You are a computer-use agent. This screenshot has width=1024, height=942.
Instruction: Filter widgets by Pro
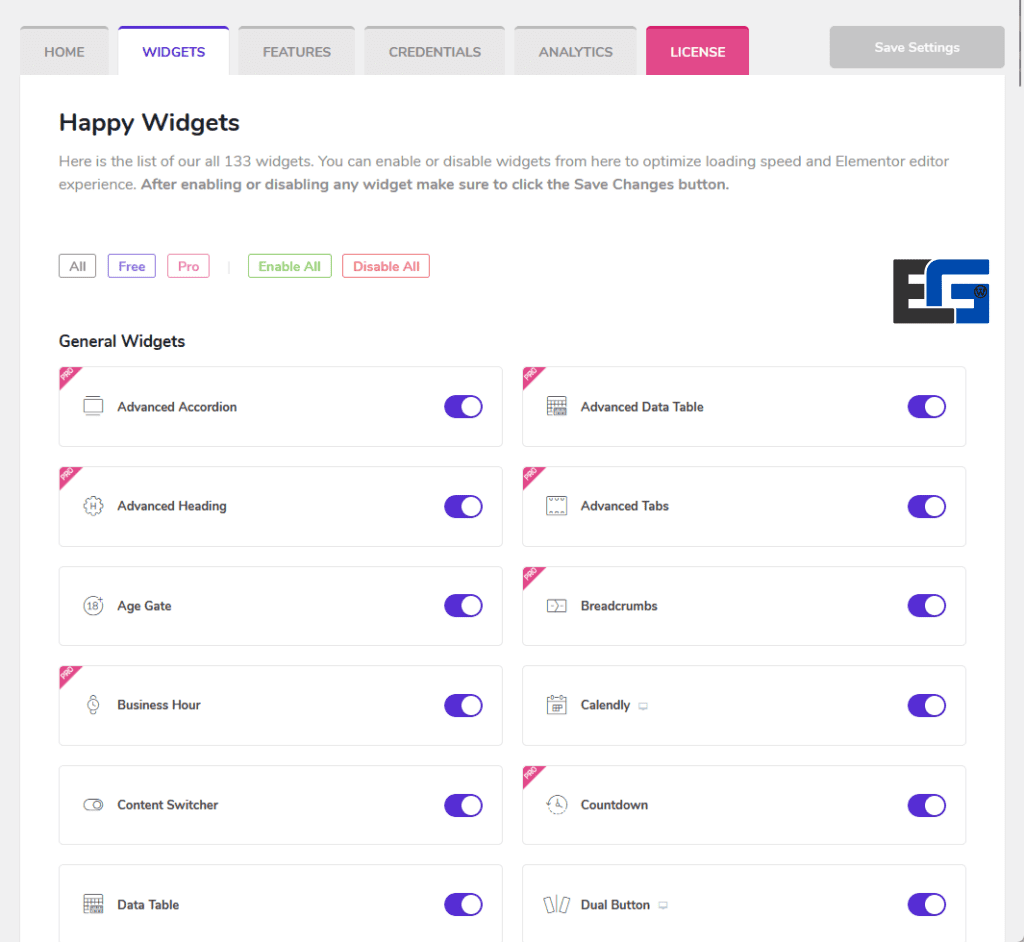[188, 266]
